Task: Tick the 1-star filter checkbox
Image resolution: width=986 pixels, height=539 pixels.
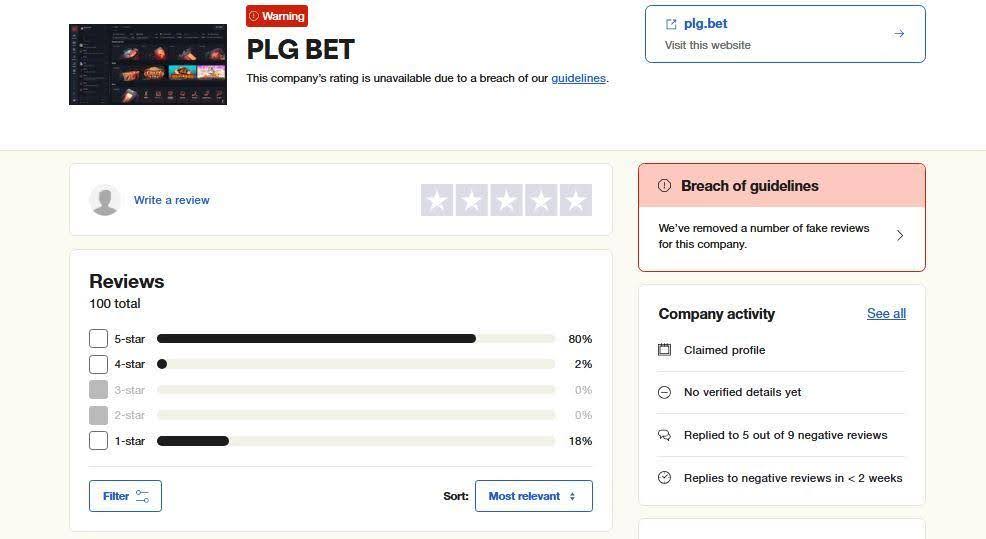Action: (x=98, y=441)
